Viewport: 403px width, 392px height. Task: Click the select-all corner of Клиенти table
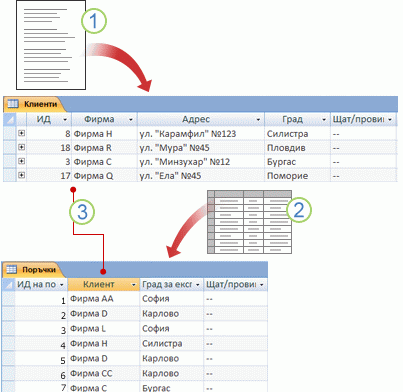point(10,119)
